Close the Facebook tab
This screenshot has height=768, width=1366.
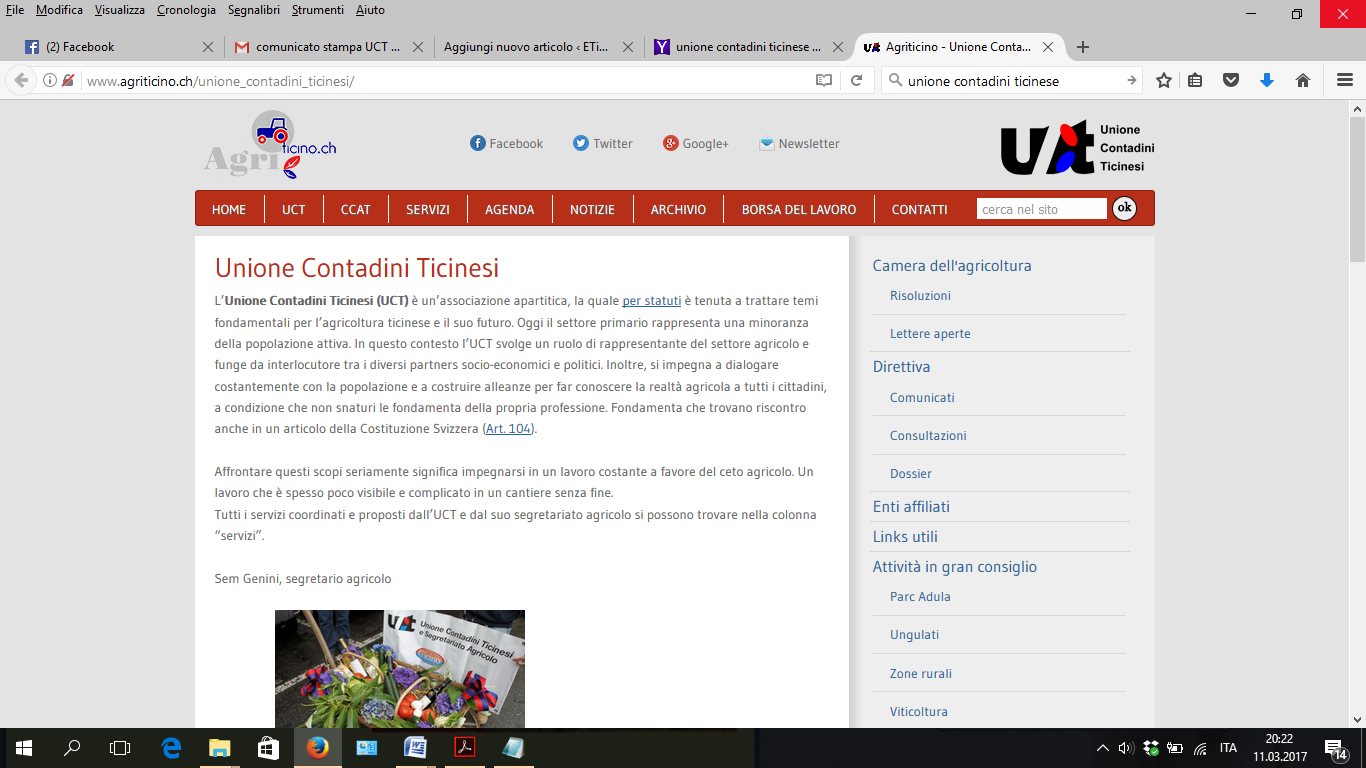click(208, 47)
